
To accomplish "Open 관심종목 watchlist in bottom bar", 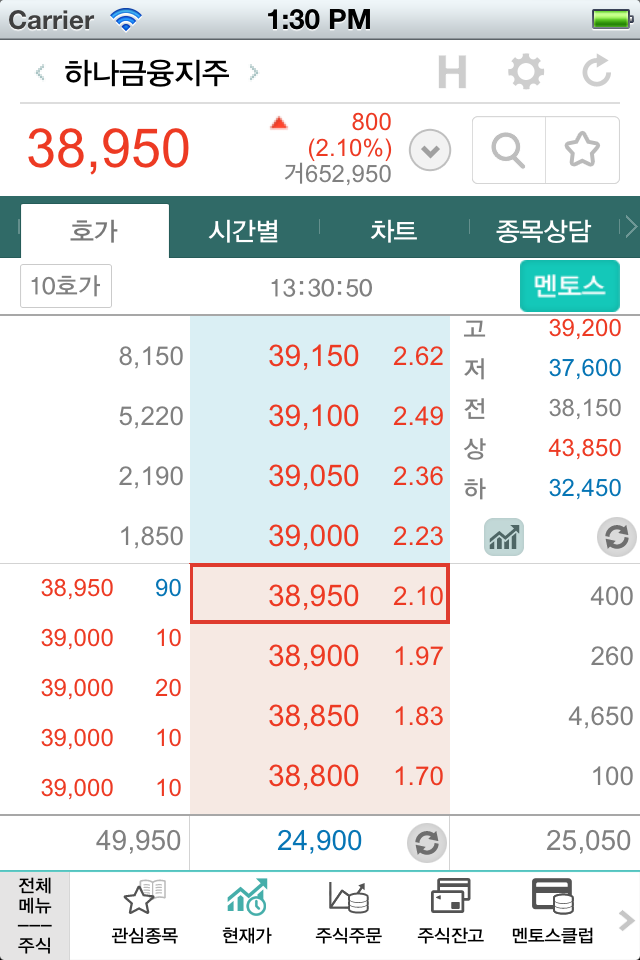I will [x=144, y=914].
